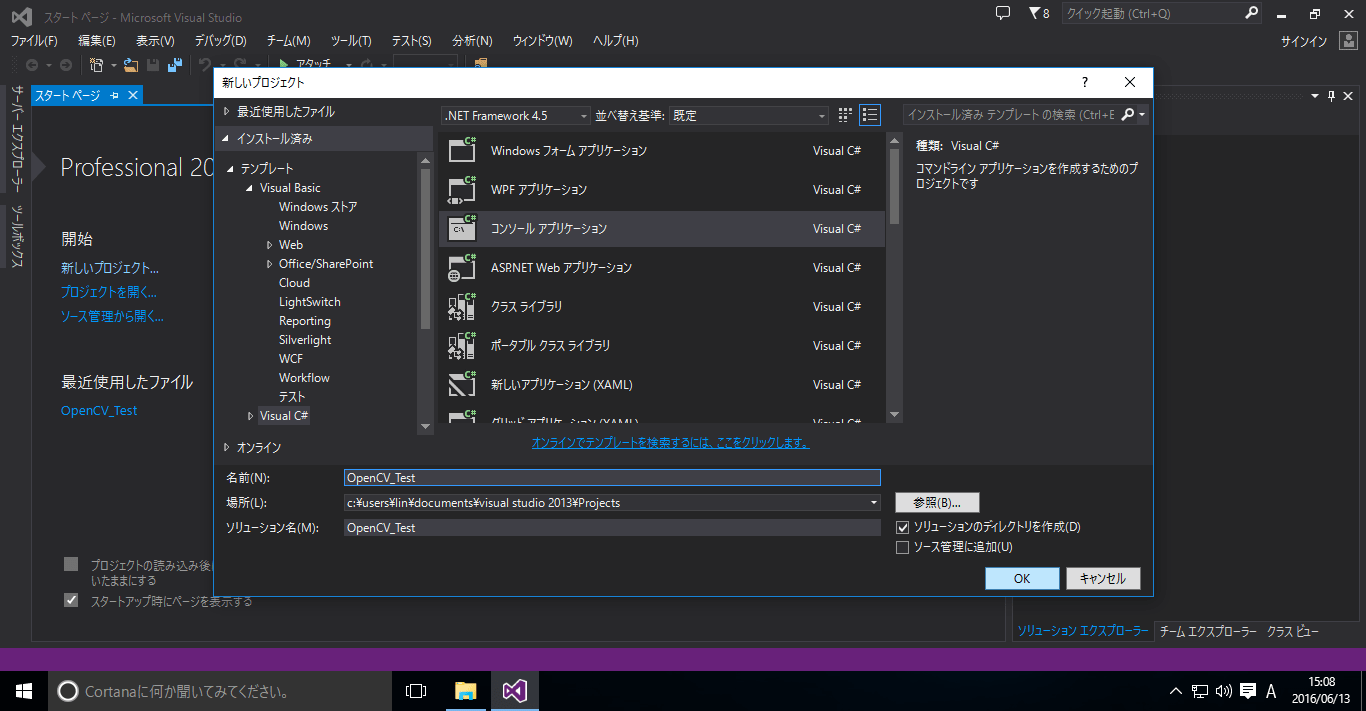This screenshot has width=1366, height=711.
Task: Click the open file toolbar icon
Action: pyautogui.click(x=131, y=65)
